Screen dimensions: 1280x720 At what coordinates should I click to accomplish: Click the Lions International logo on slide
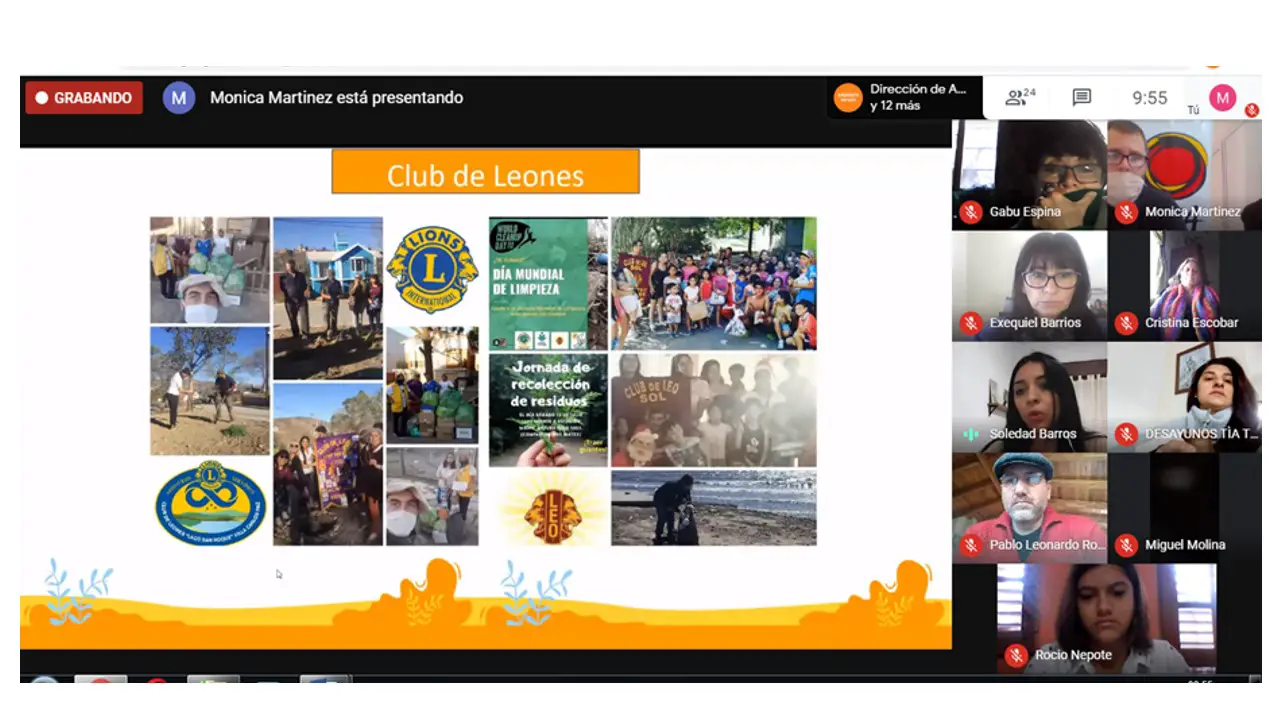(x=432, y=269)
